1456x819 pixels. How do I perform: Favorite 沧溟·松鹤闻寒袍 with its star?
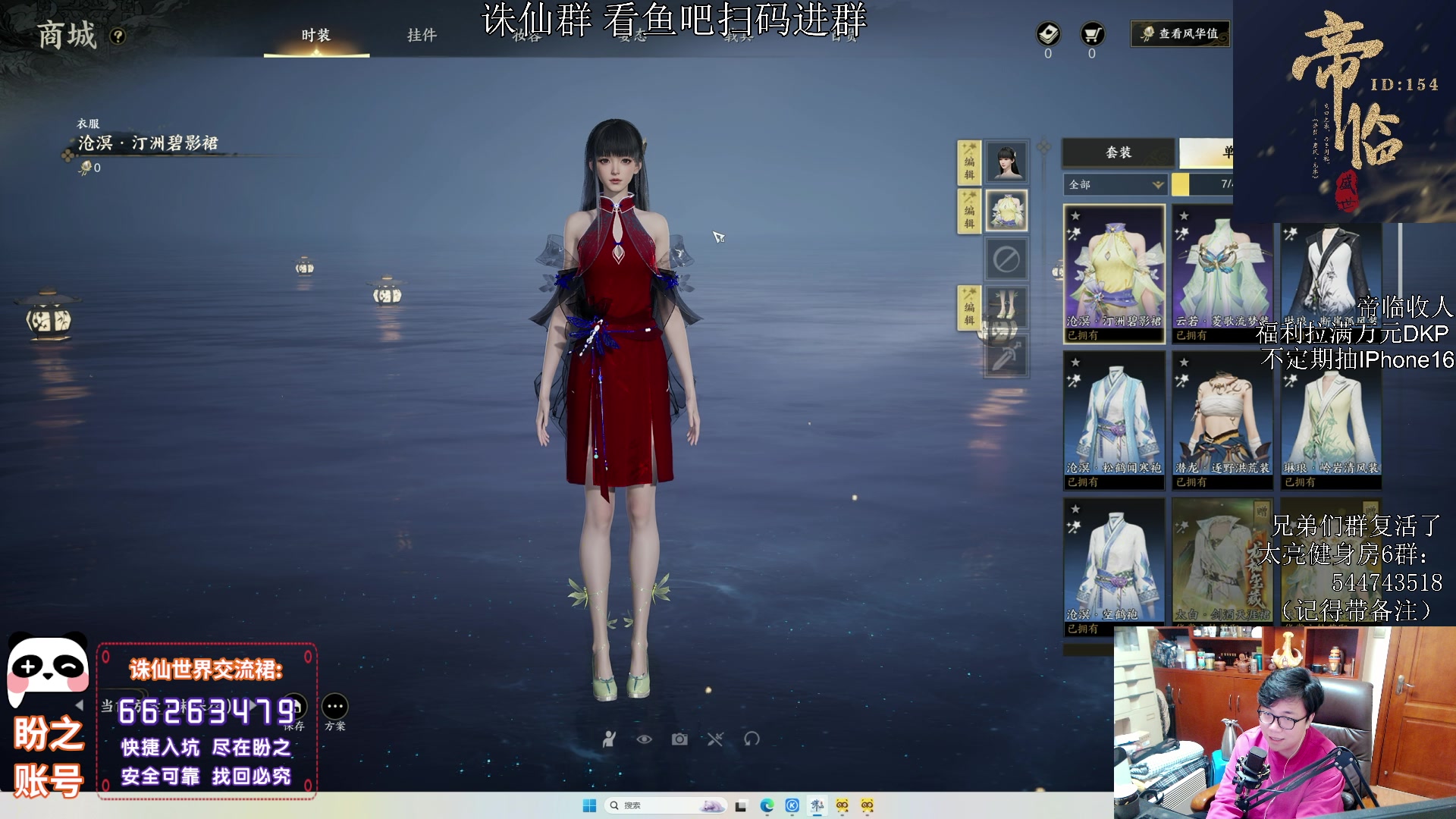tap(1075, 362)
